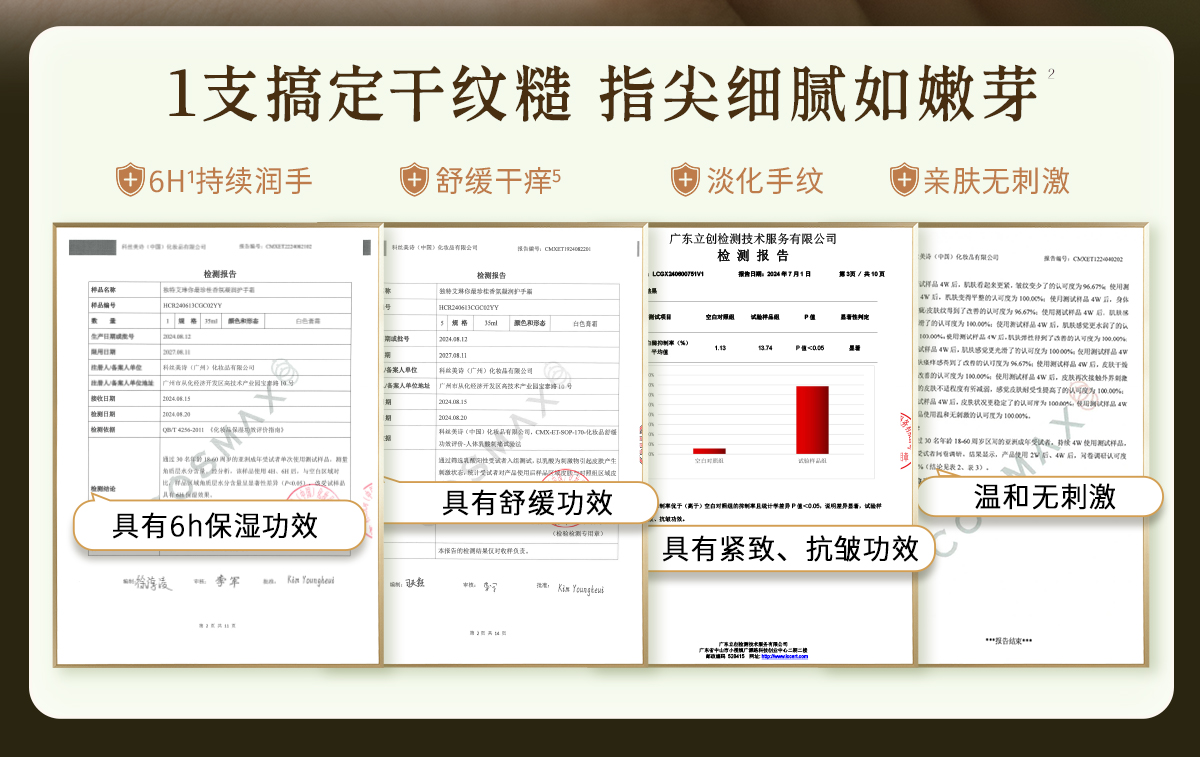Select the 具有舒缓功效 label
Viewport: 1200px width, 757px height.
527,501
